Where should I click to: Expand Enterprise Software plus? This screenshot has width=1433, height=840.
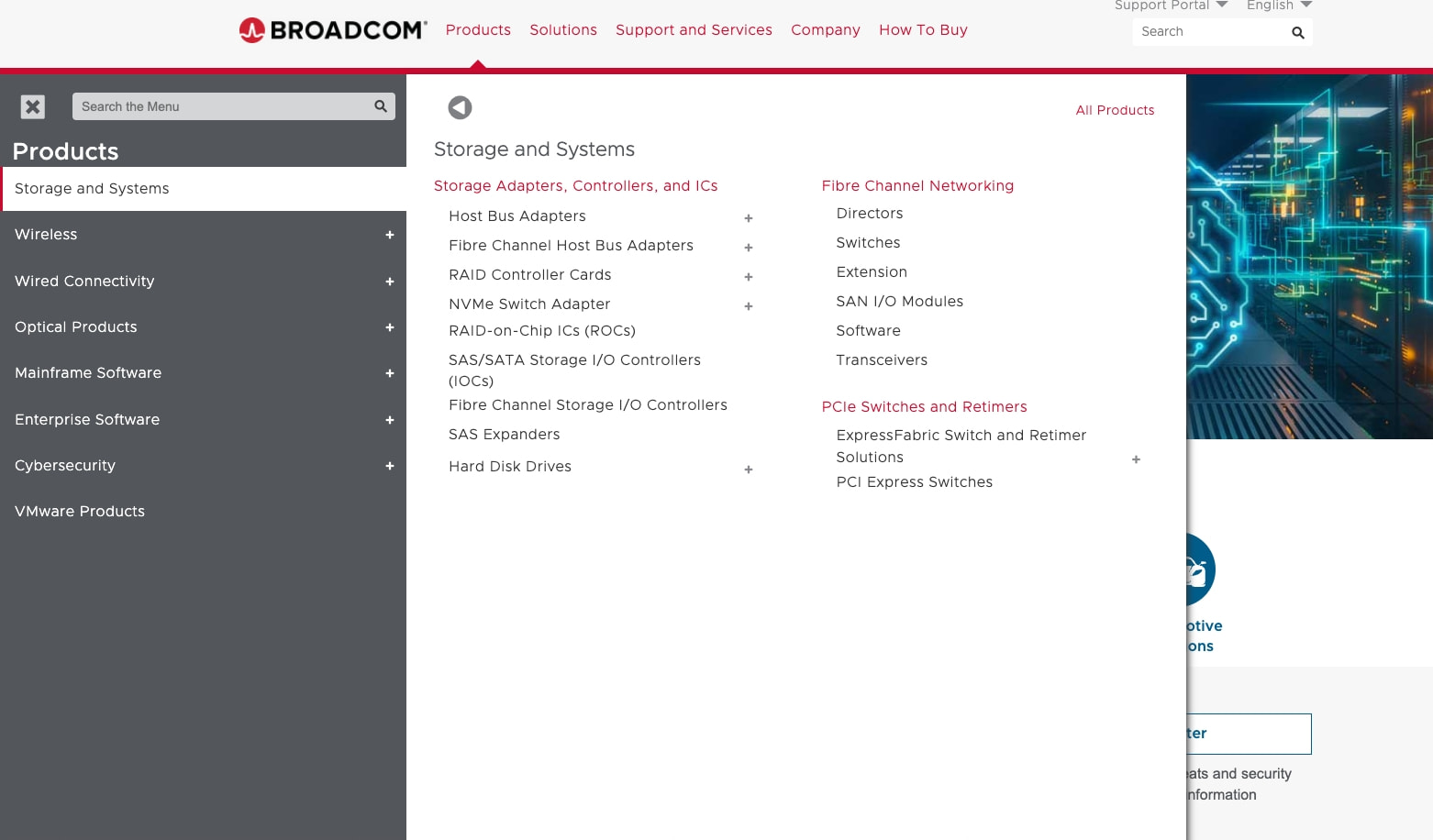click(390, 420)
